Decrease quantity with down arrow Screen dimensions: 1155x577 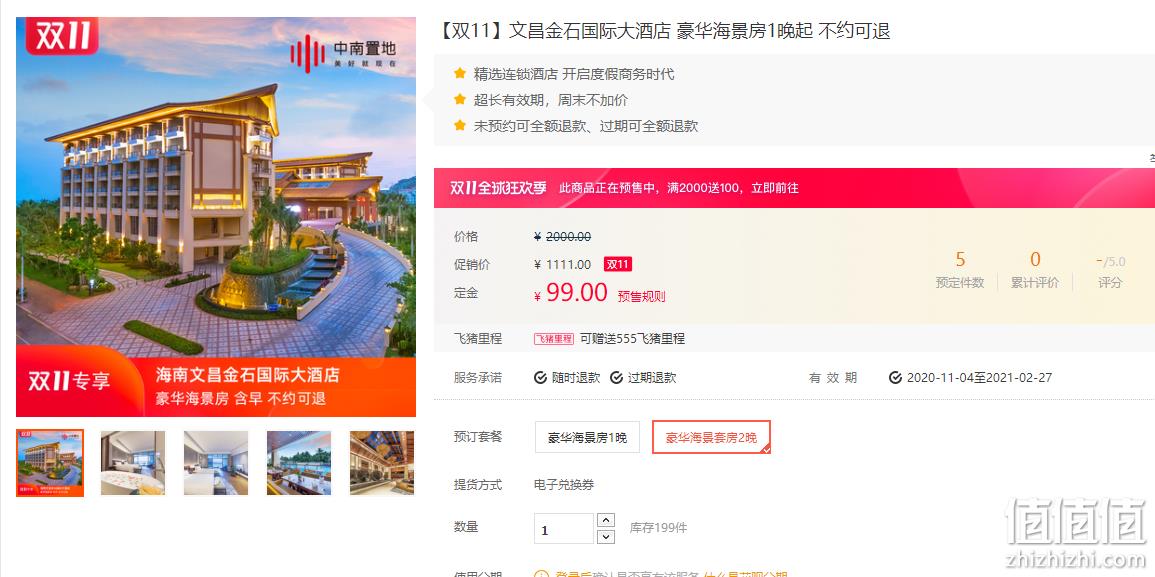[x=605, y=536]
